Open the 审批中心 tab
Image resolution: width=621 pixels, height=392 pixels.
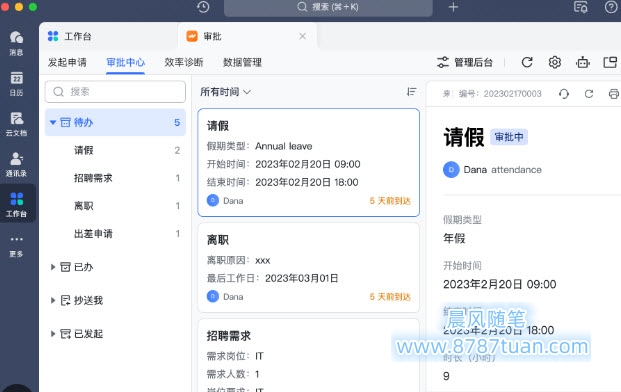pyautogui.click(x=126, y=63)
